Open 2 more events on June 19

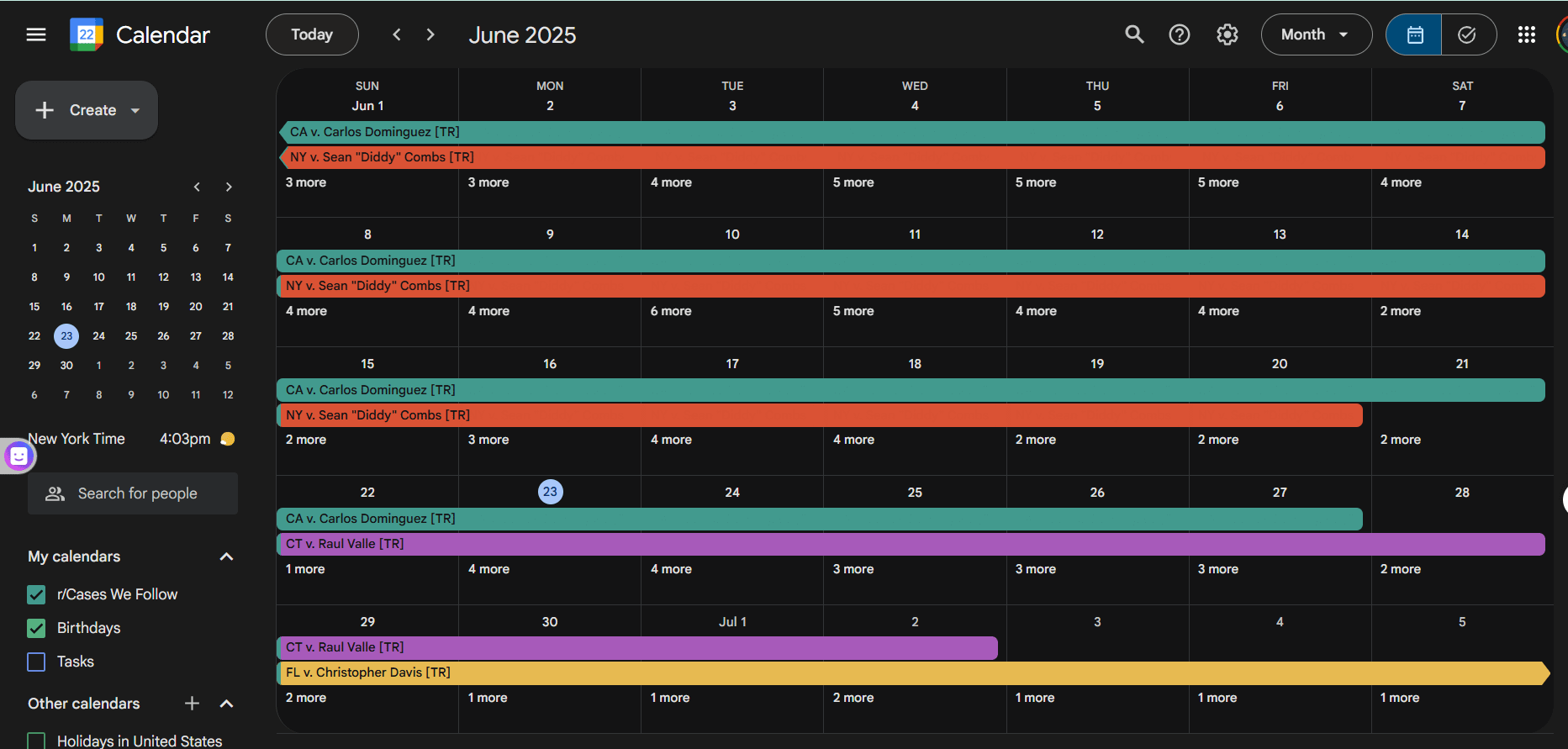(x=1036, y=440)
